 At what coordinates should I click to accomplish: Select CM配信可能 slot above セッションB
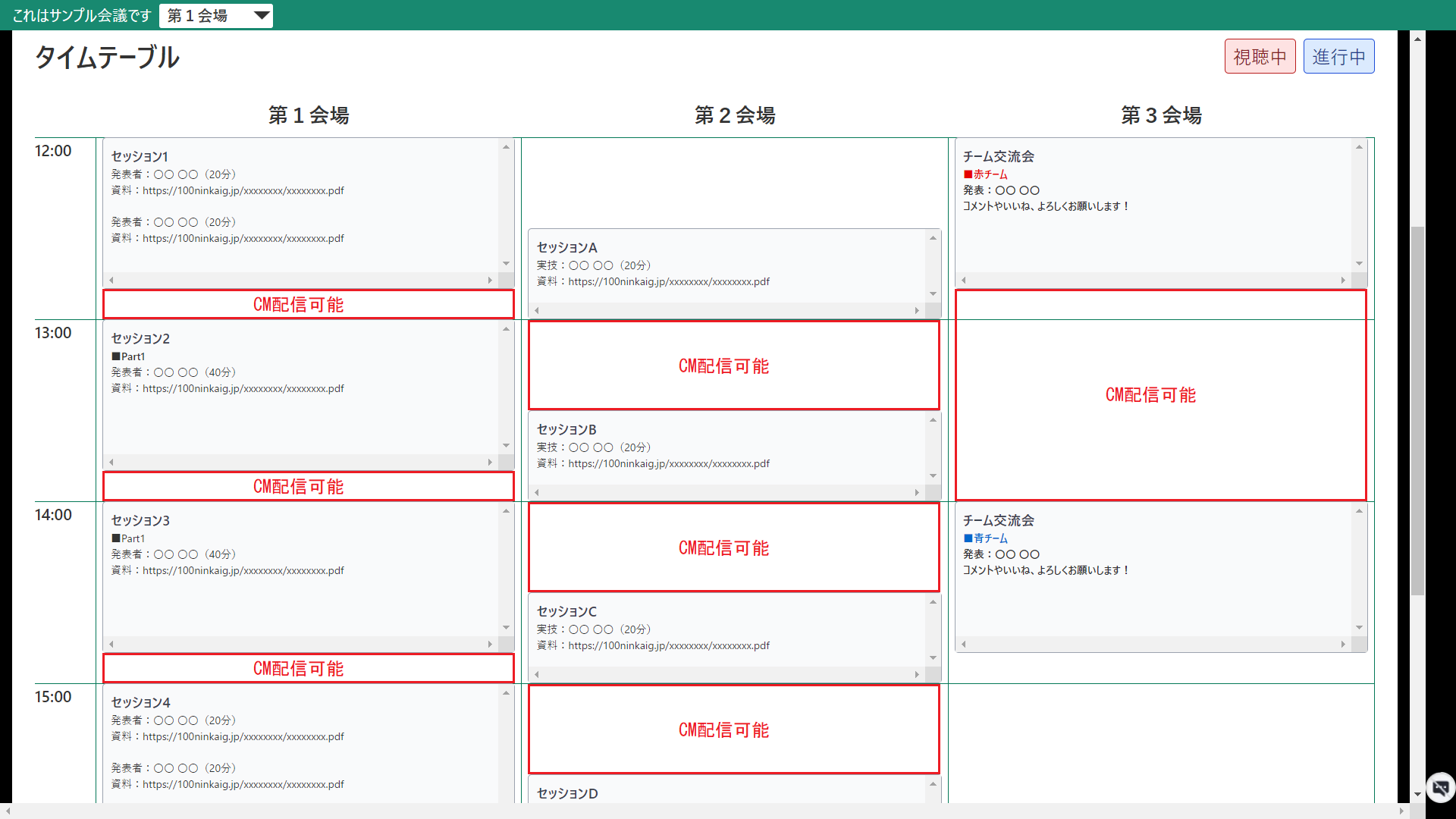733,366
